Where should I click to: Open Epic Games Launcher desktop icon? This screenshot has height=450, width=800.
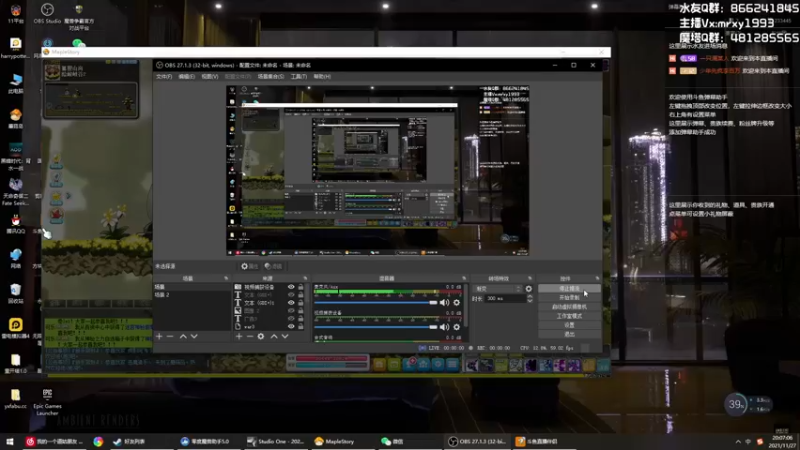47,402
